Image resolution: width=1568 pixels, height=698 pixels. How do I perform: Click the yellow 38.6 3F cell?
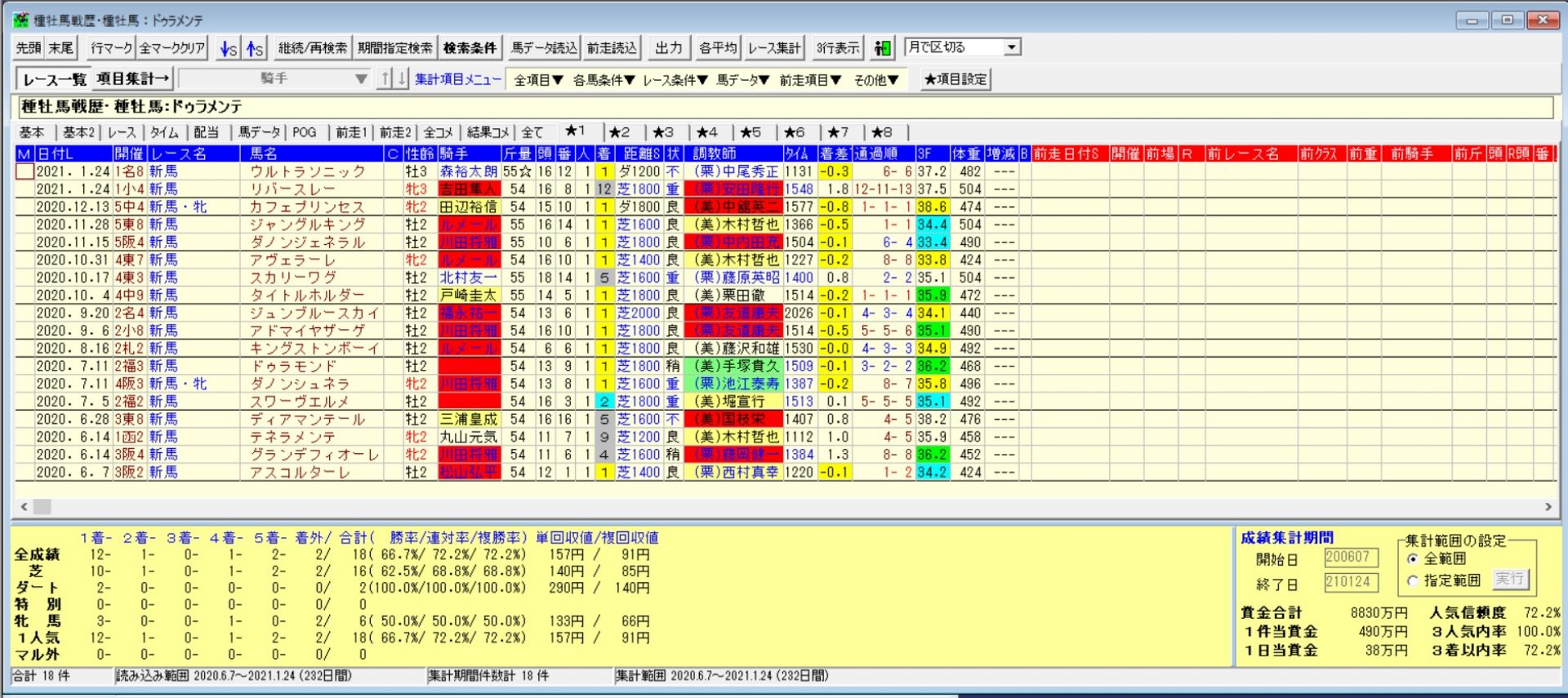(x=932, y=207)
